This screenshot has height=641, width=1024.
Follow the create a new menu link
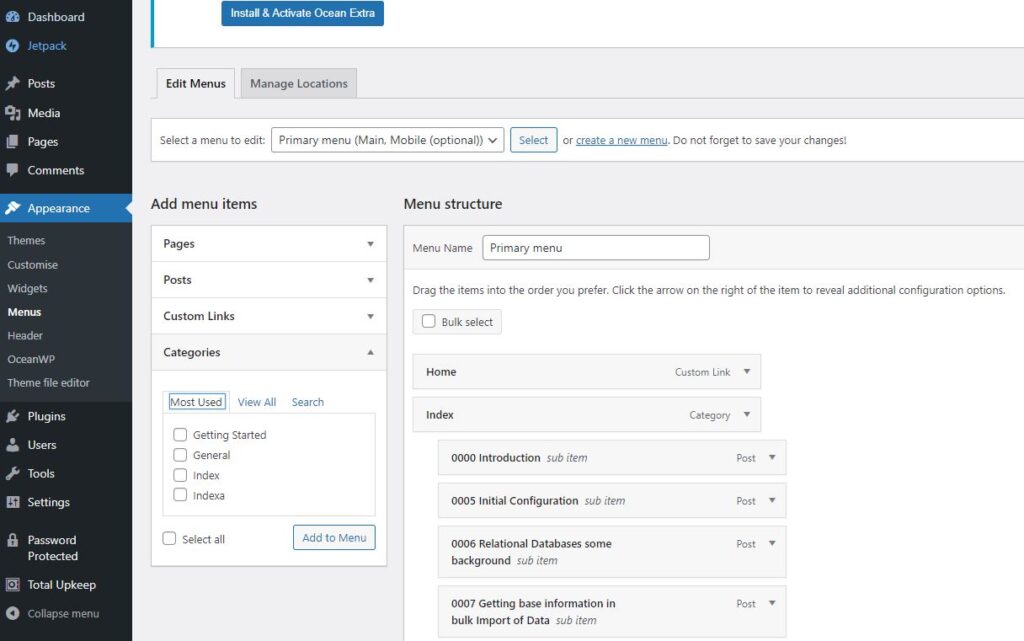point(622,140)
